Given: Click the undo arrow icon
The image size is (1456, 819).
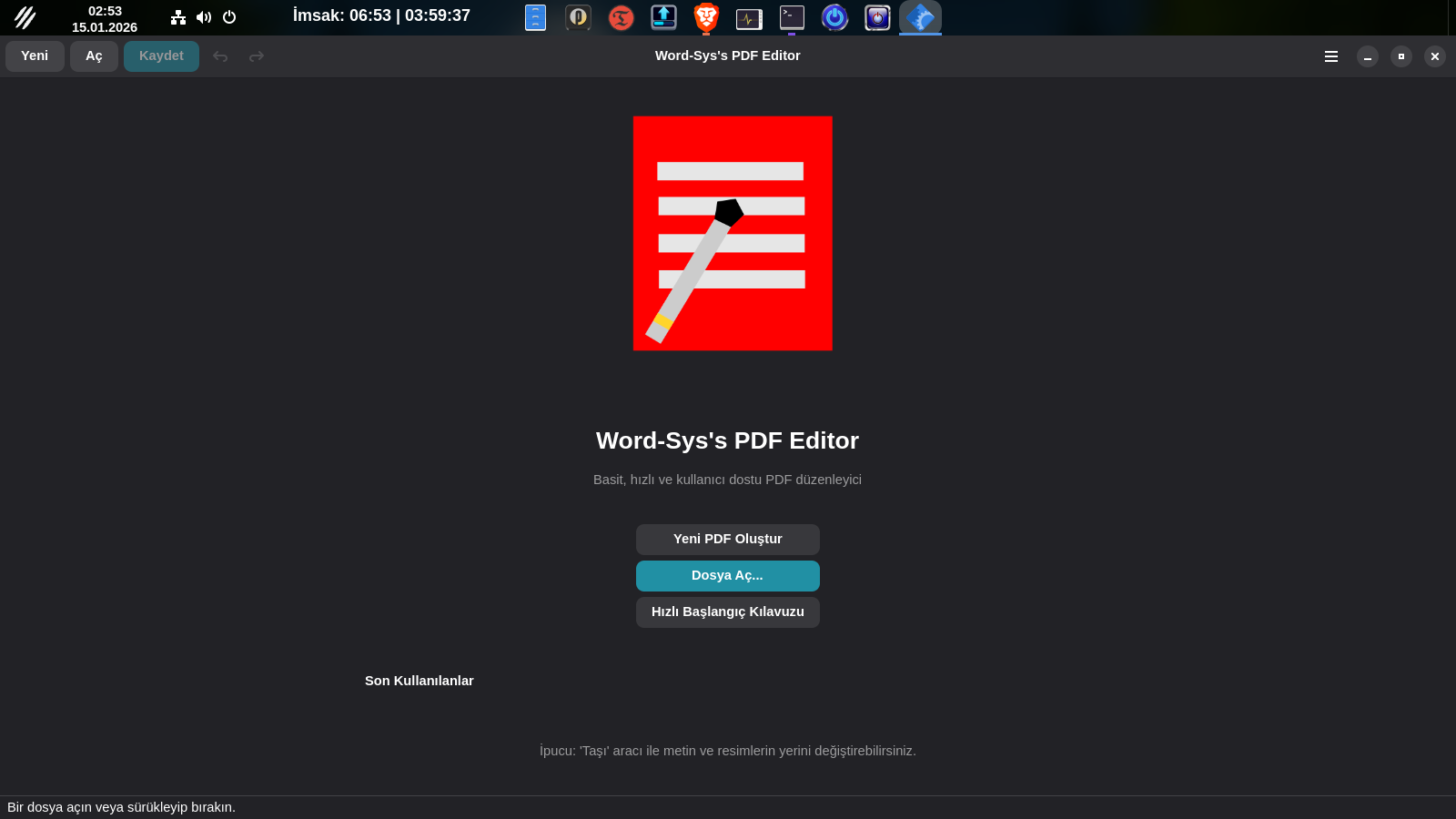Looking at the screenshot, I should 220,56.
